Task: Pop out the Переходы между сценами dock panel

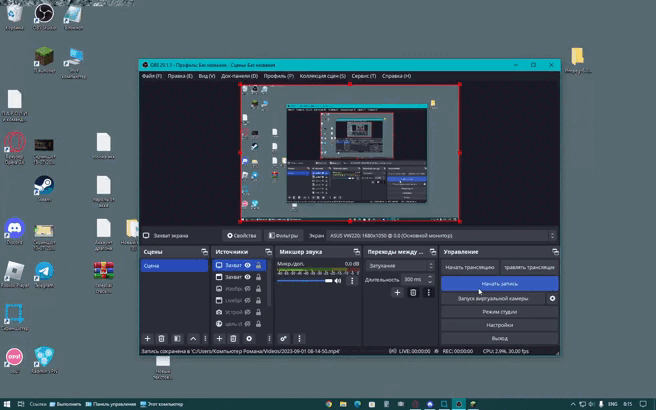Action: (x=433, y=251)
